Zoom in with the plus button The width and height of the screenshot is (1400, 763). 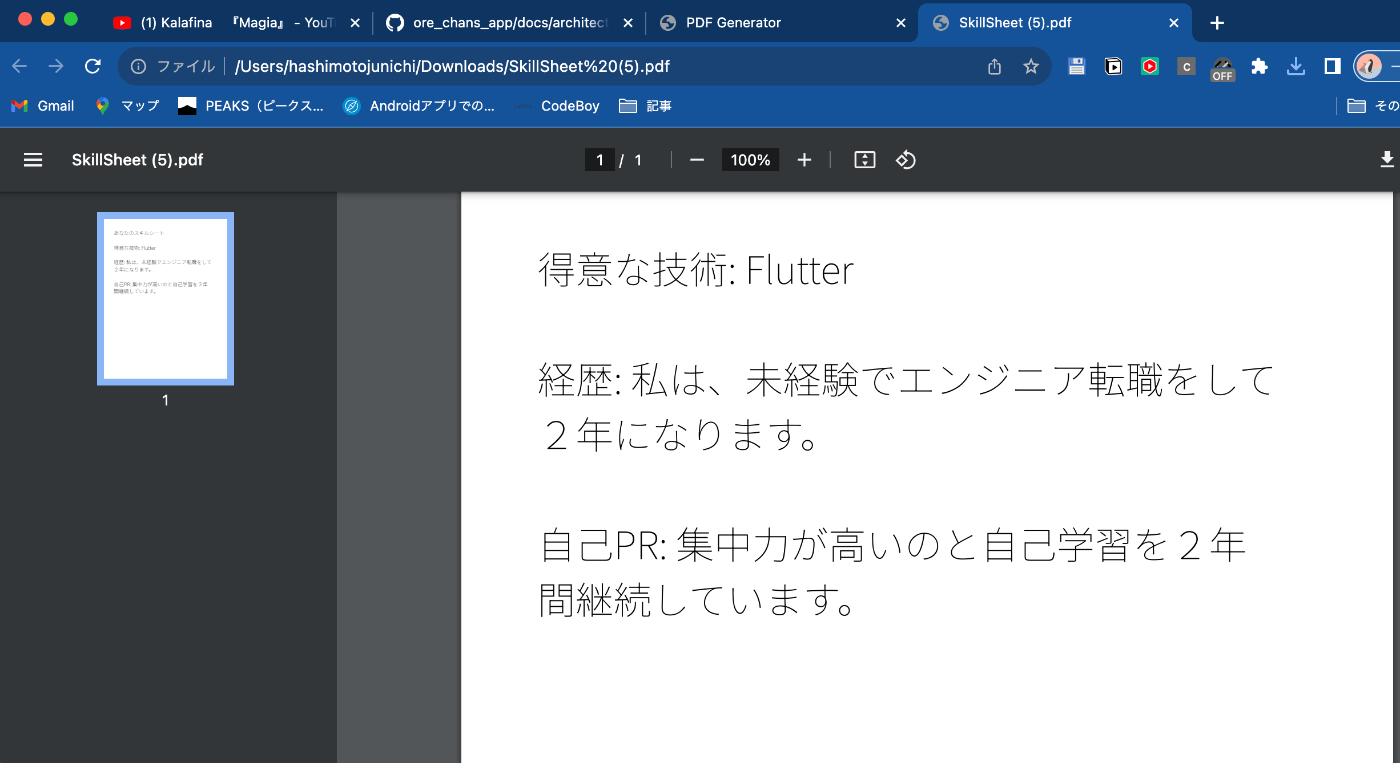(x=804, y=160)
